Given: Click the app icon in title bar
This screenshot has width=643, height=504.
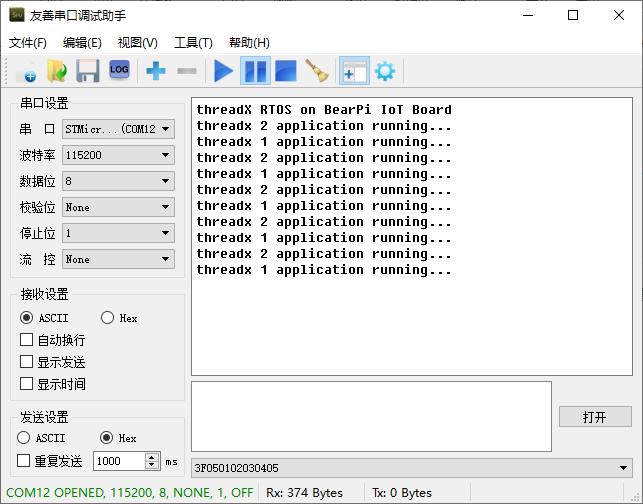Looking at the screenshot, I should pos(17,15).
